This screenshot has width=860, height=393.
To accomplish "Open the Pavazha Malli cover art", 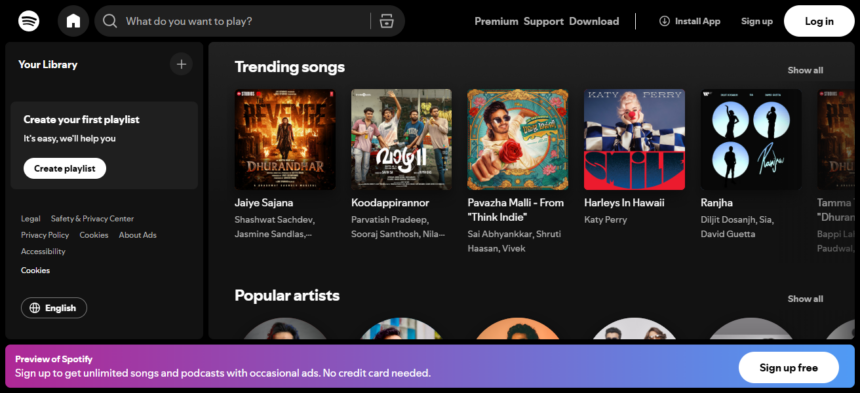I will [x=518, y=140].
